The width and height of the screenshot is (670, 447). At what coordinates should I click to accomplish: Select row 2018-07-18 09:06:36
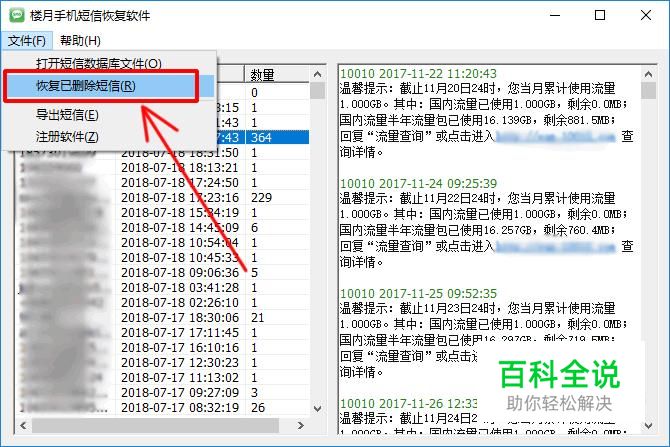pos(162,272)
